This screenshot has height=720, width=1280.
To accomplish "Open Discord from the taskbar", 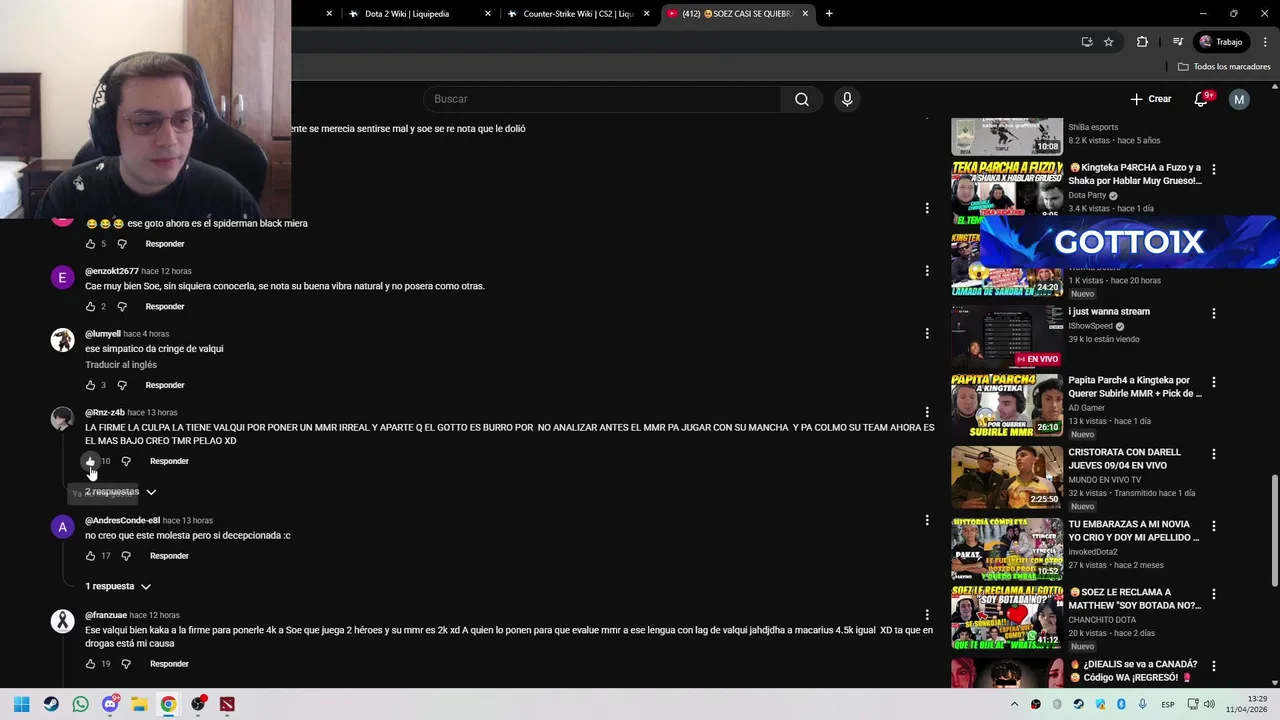I will tap(110, 704).
